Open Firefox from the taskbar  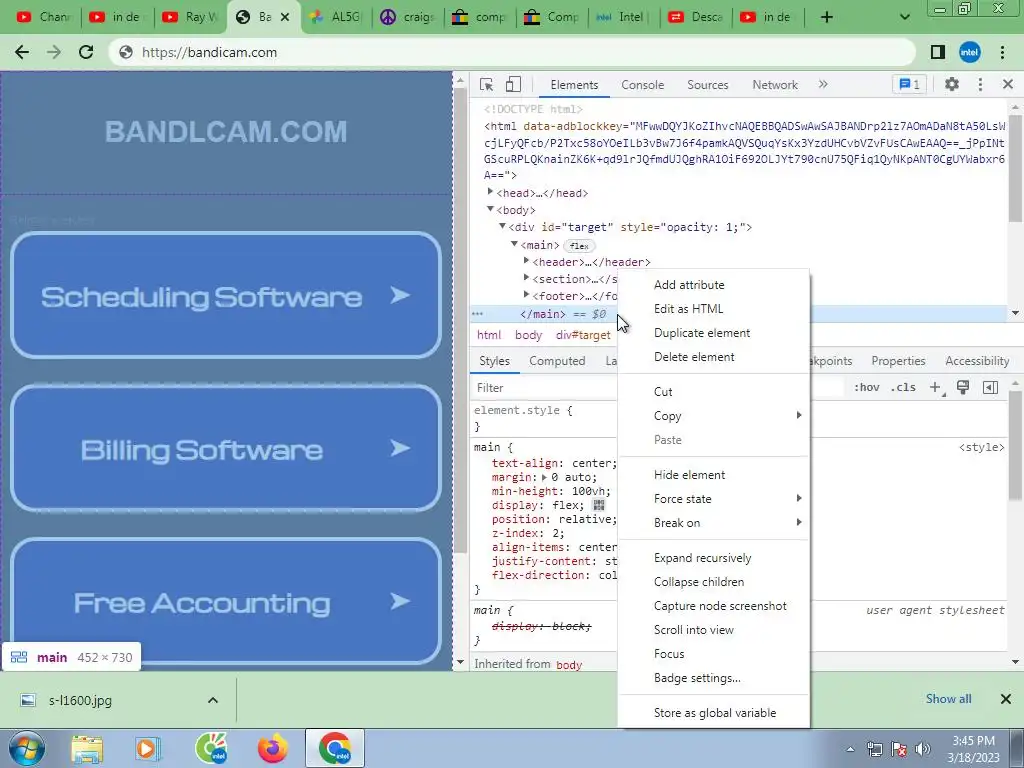(273, 748)
